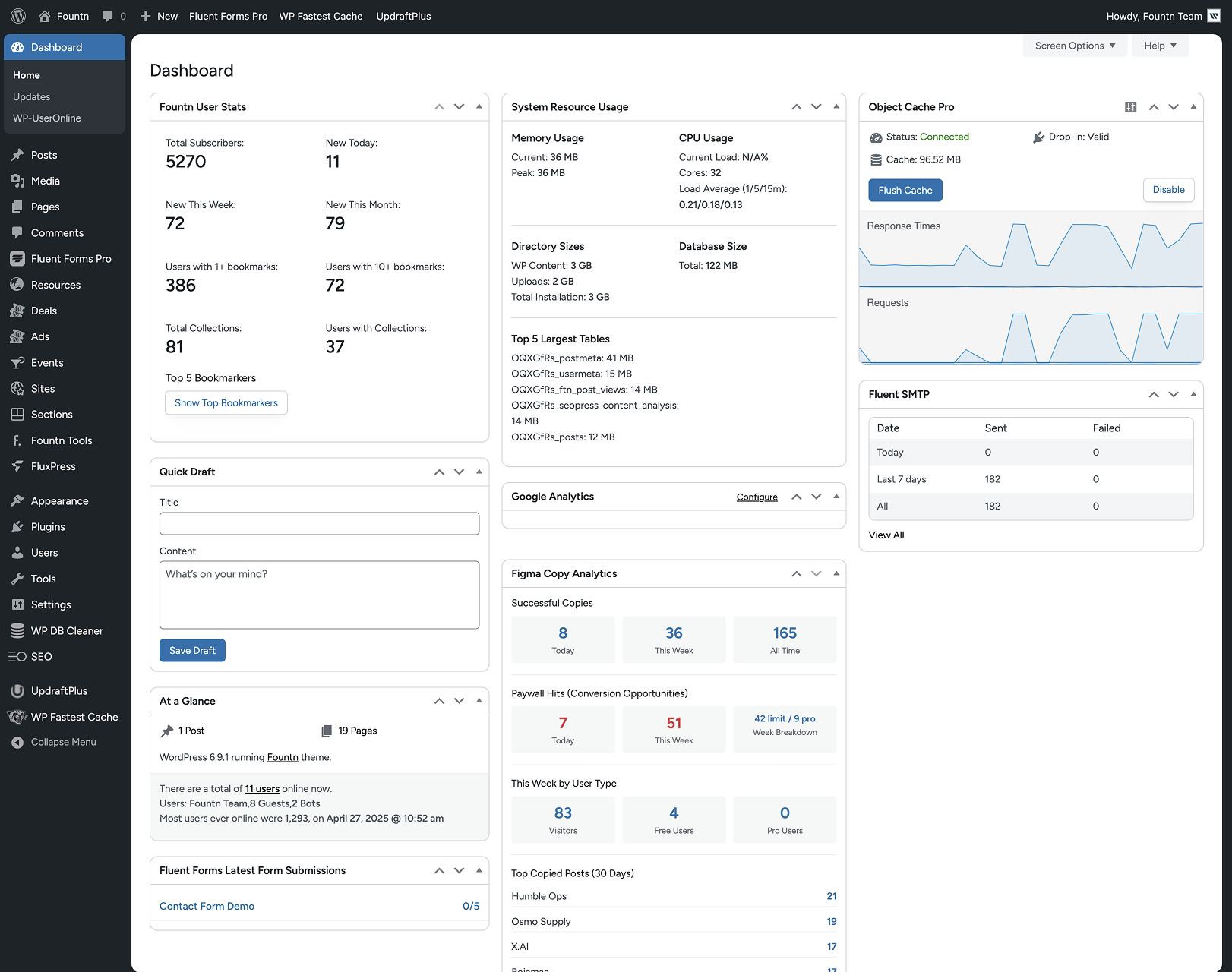Image resolution: width=1232 pixels, height=972 pixels.
Task: Expand the Screen Options dropdown
Action: tap(1075, 46)
